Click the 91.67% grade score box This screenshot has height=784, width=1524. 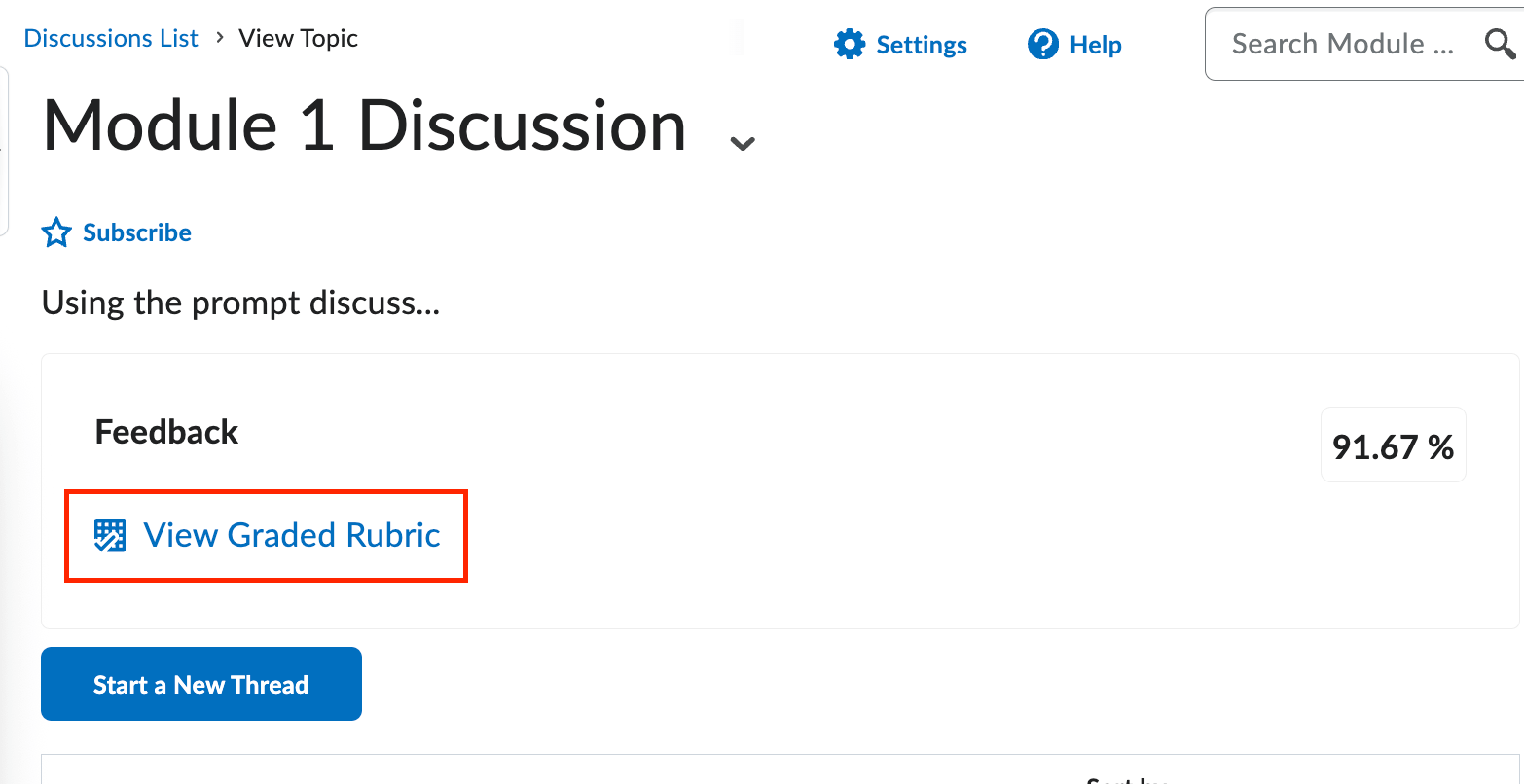click(x=1393, y=445)
